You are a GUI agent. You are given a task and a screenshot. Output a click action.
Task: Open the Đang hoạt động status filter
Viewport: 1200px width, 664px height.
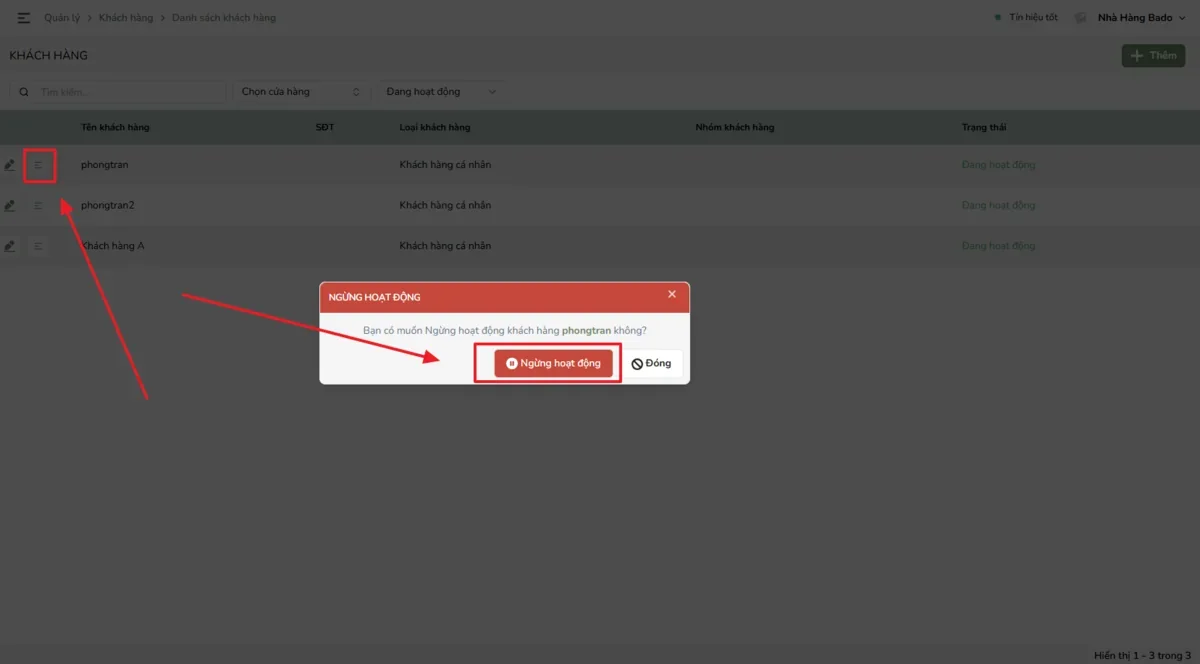[441, 92]
